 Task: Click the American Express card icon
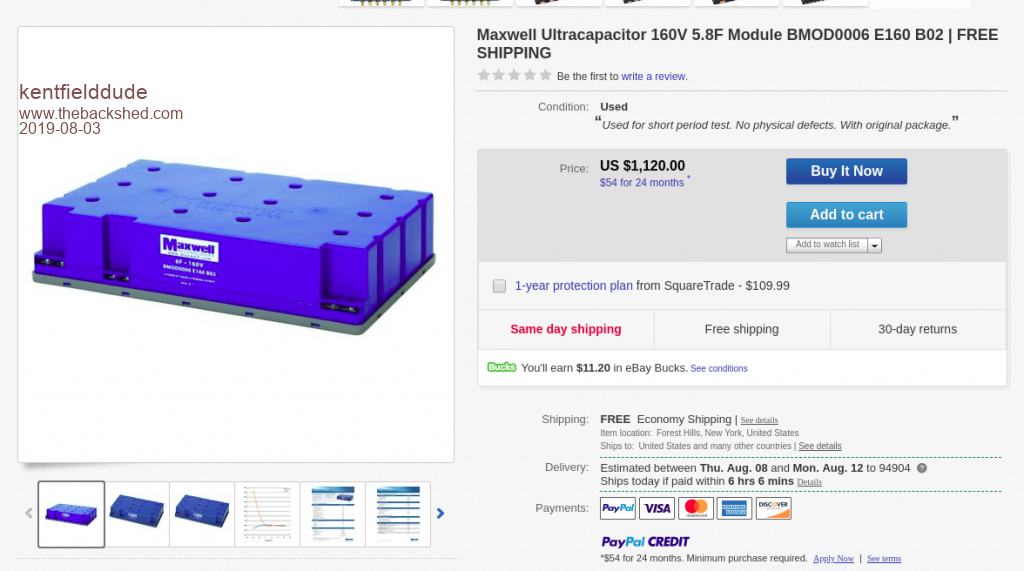[734, 508]
